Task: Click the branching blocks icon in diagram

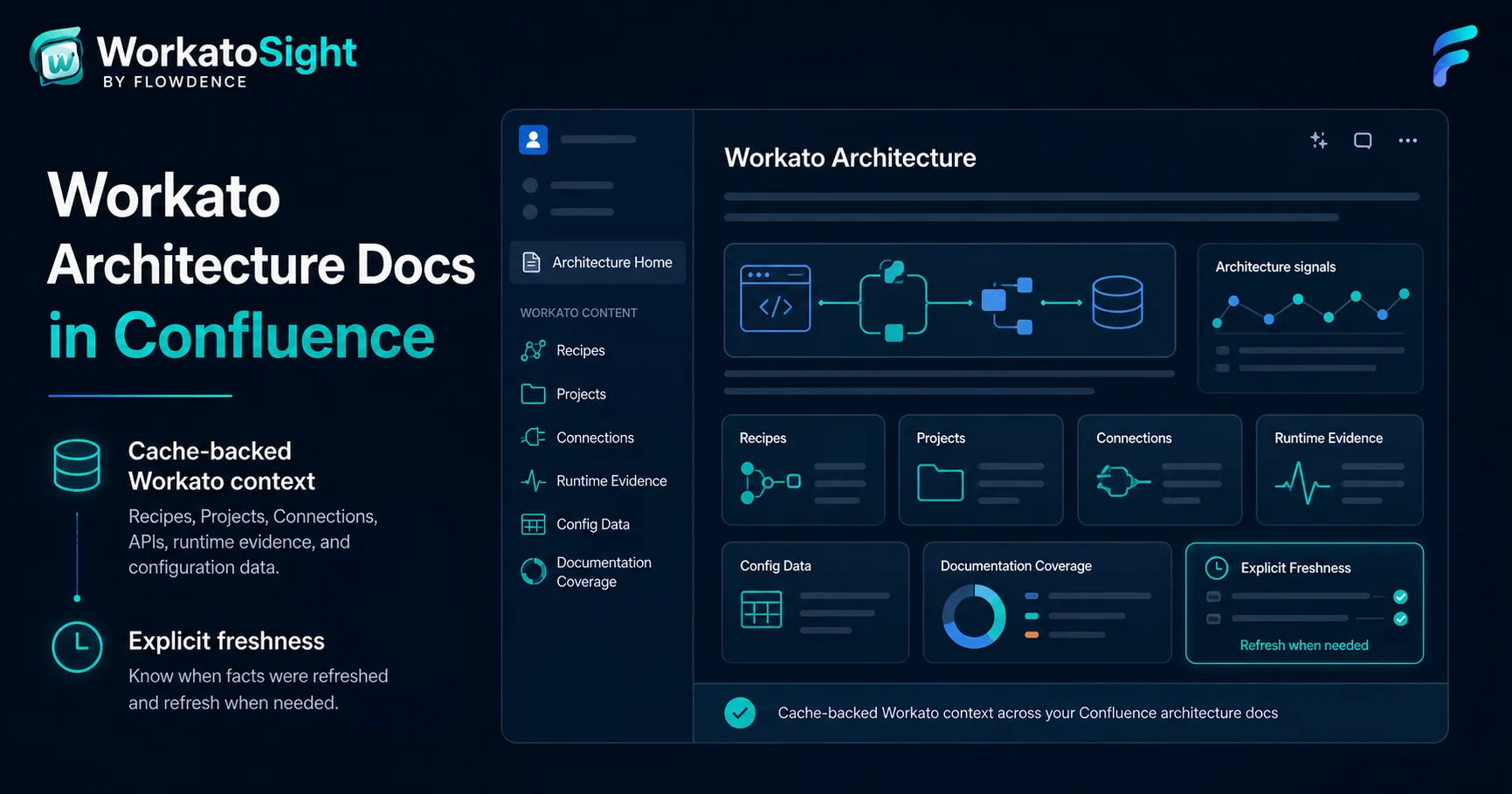Action: [x=1007, y=305]
